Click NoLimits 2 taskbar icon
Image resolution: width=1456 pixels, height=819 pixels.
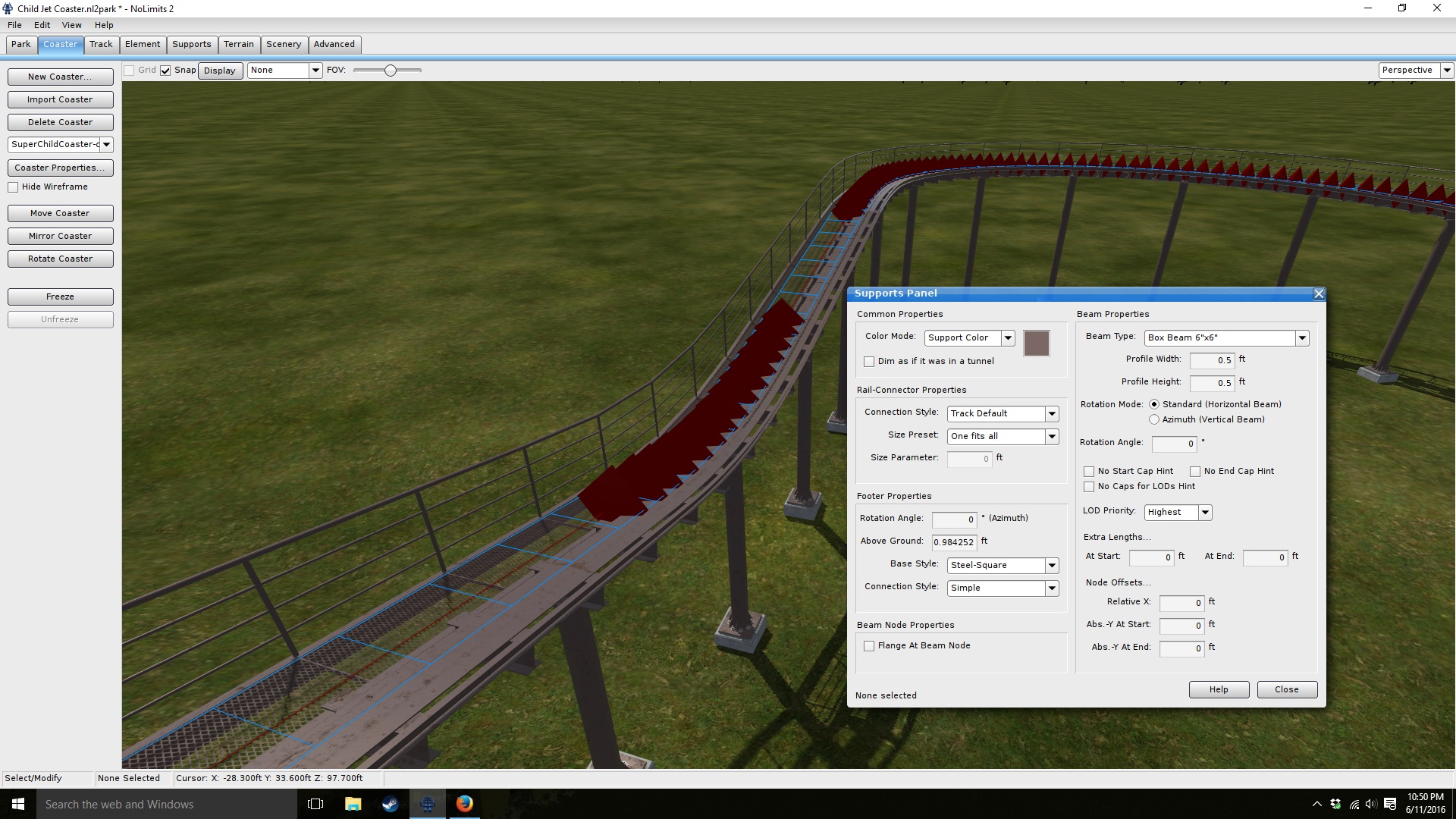coord(428,804)
